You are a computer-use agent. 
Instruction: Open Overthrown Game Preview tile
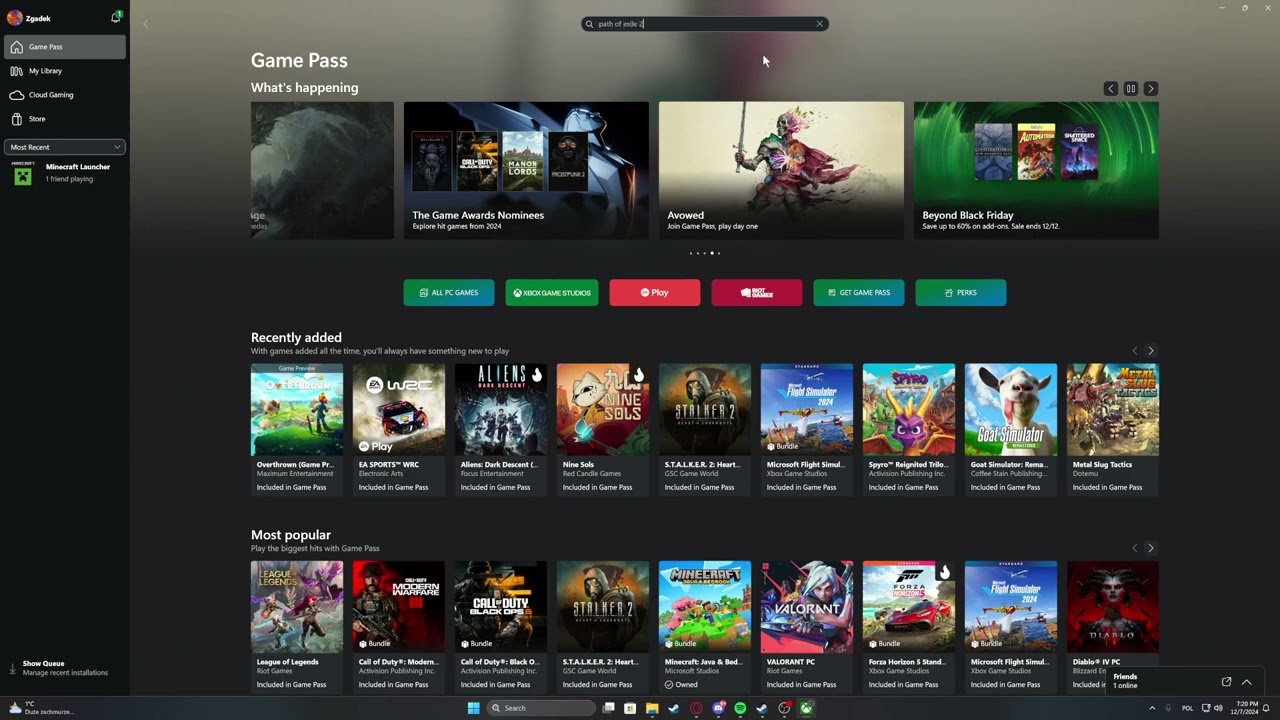pos(297,429)
